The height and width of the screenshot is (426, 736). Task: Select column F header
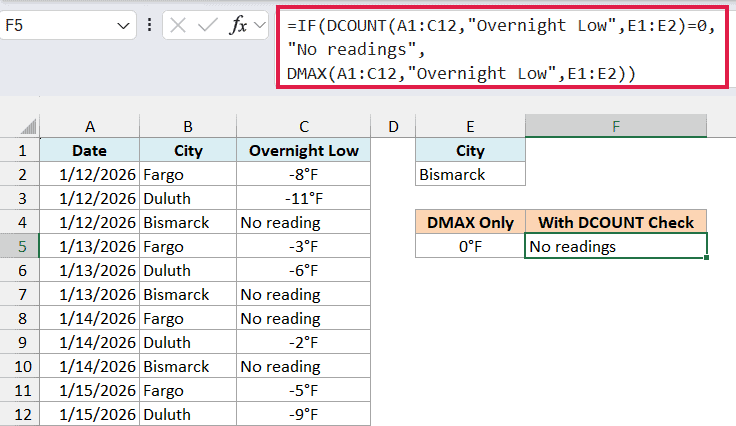616,126
